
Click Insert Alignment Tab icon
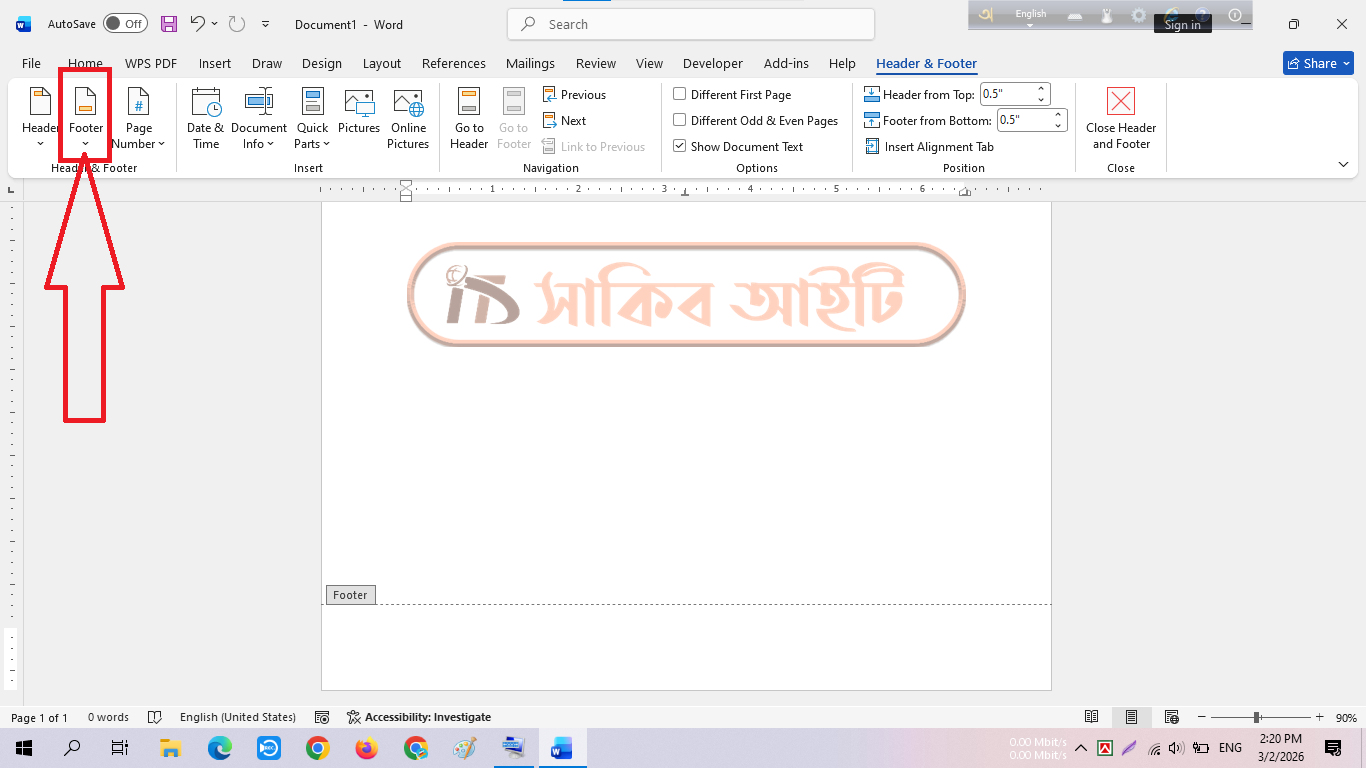(x=872, y=147)
